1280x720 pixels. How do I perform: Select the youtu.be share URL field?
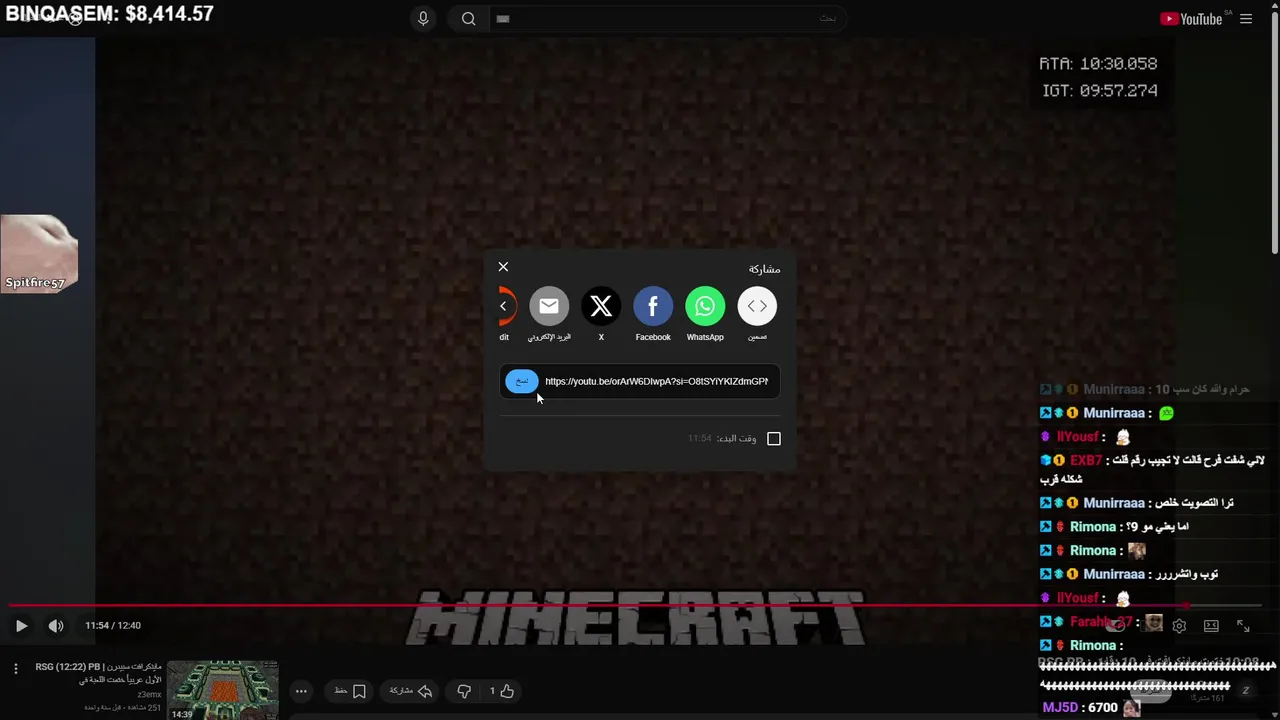(x=657, y=381)
